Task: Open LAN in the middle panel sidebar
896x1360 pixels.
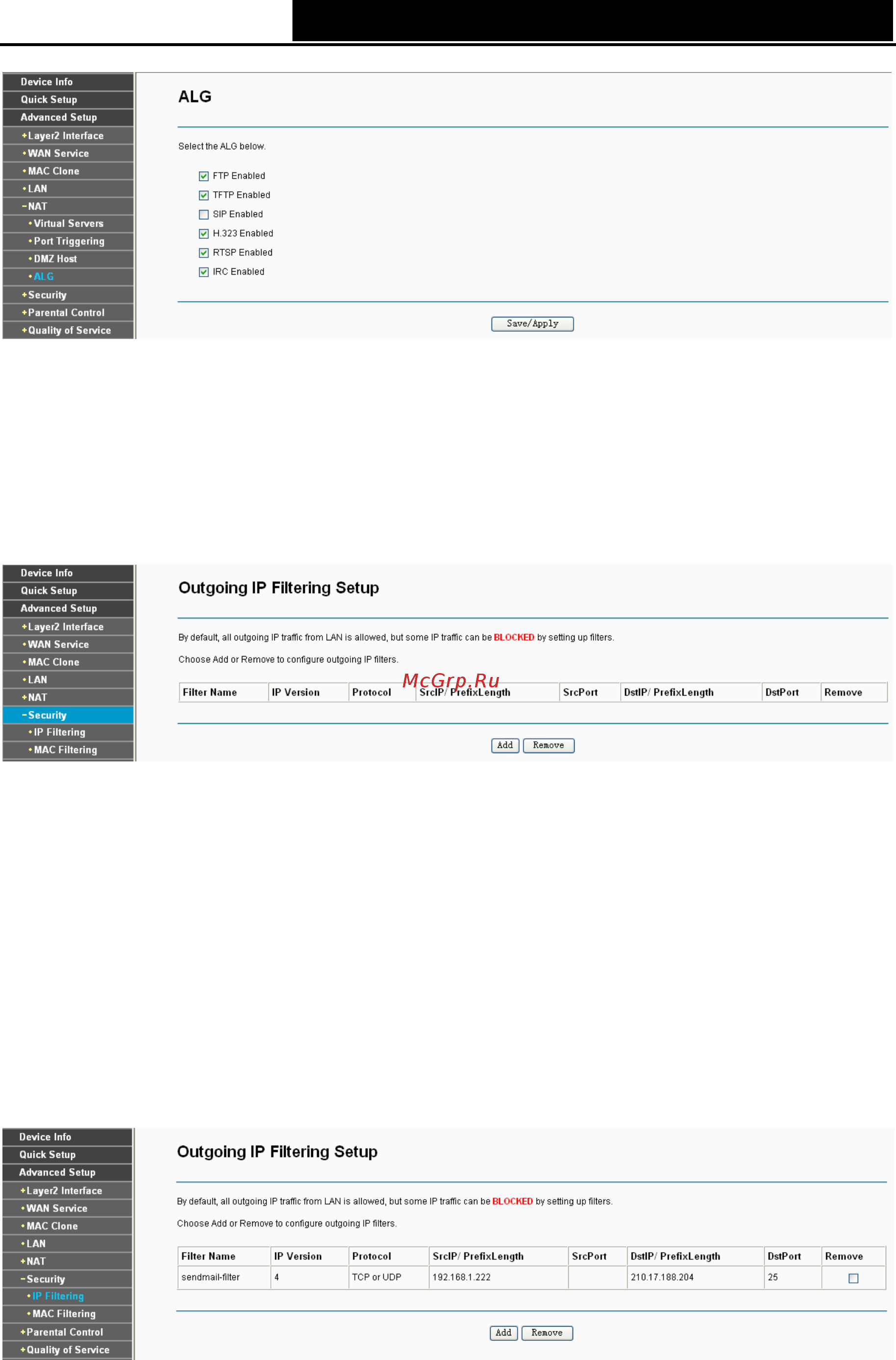Action: (x=68, y=680)
